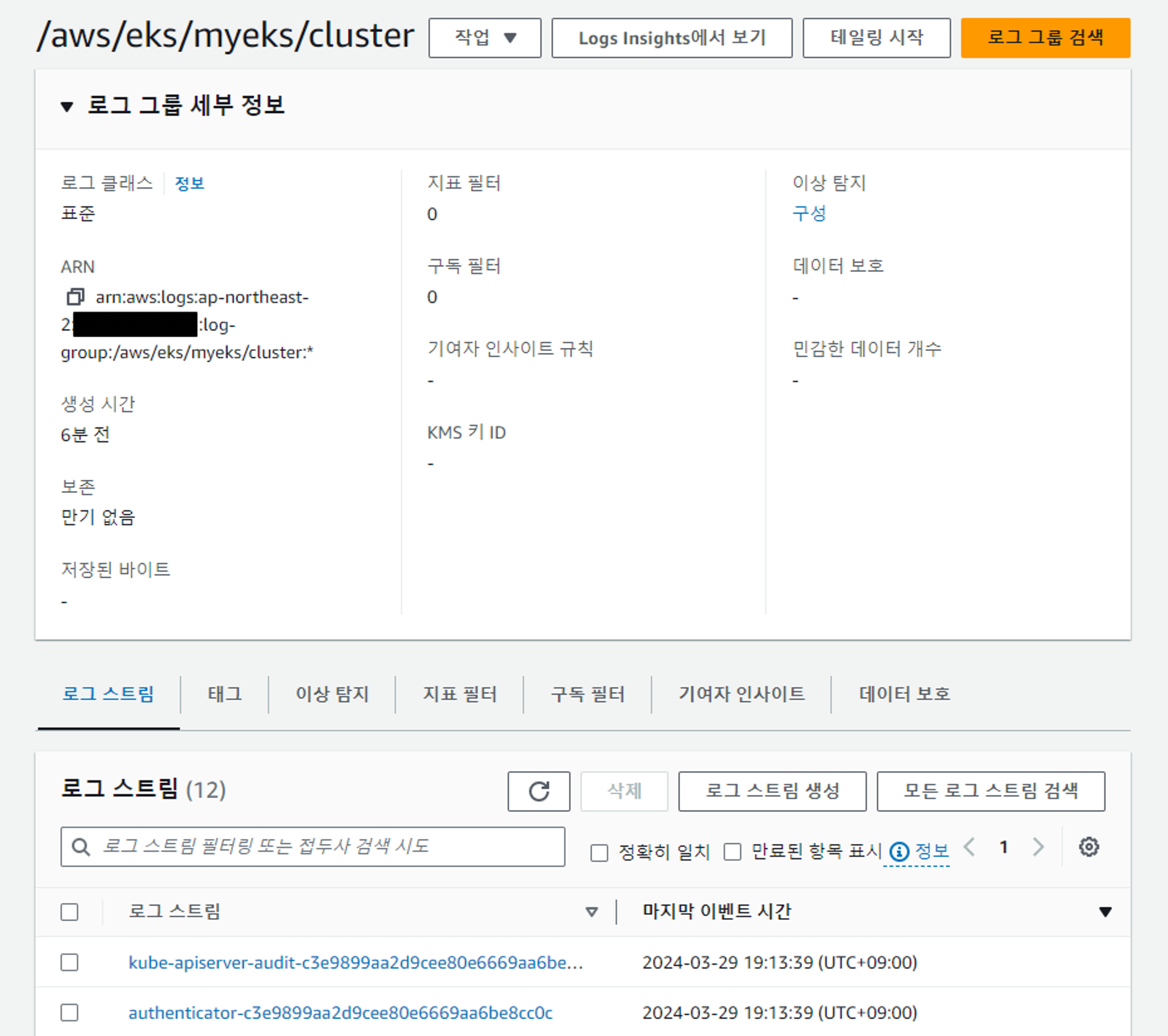This screenshot has width=1168, height=1036.
Task: Sort by 로그 스트림 column arrow
Action: coord(592,912)
